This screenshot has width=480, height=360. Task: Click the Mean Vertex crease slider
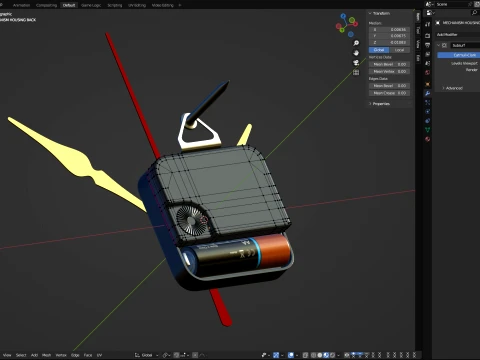tap(389, 71)
